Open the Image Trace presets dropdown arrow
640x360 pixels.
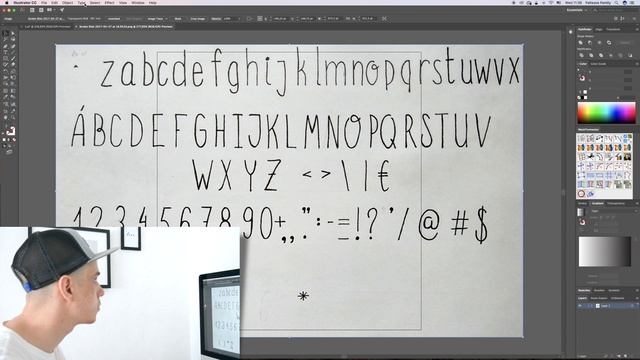[166, 19]
